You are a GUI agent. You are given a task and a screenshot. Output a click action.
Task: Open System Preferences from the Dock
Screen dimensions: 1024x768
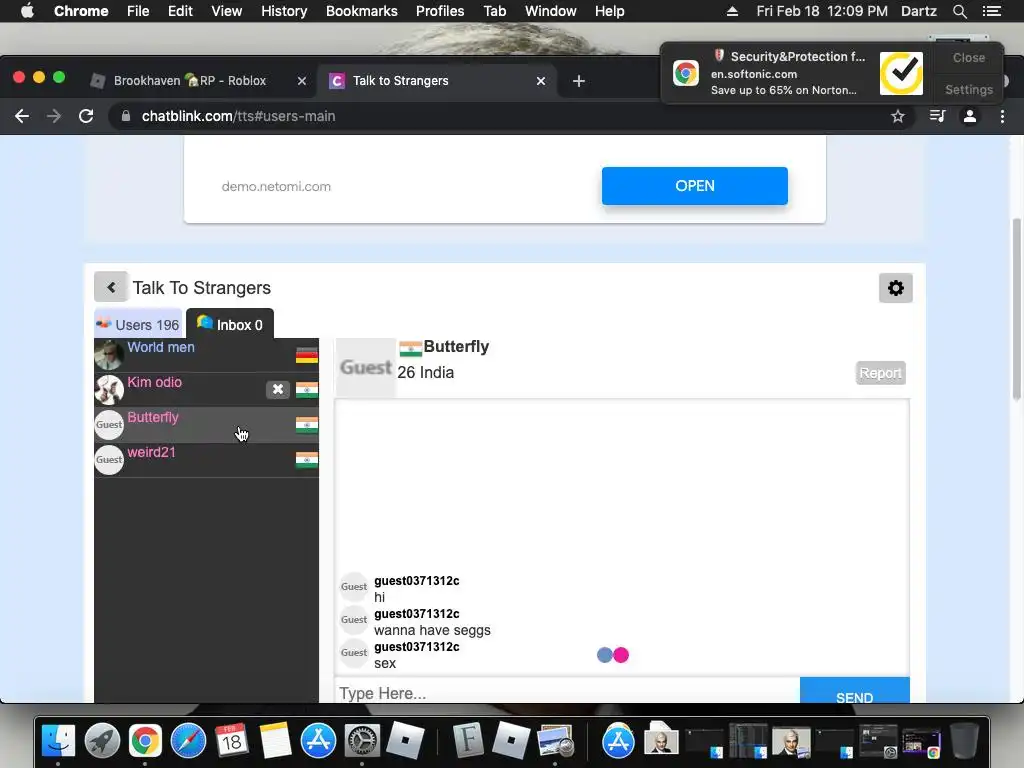tap(362, 741)
